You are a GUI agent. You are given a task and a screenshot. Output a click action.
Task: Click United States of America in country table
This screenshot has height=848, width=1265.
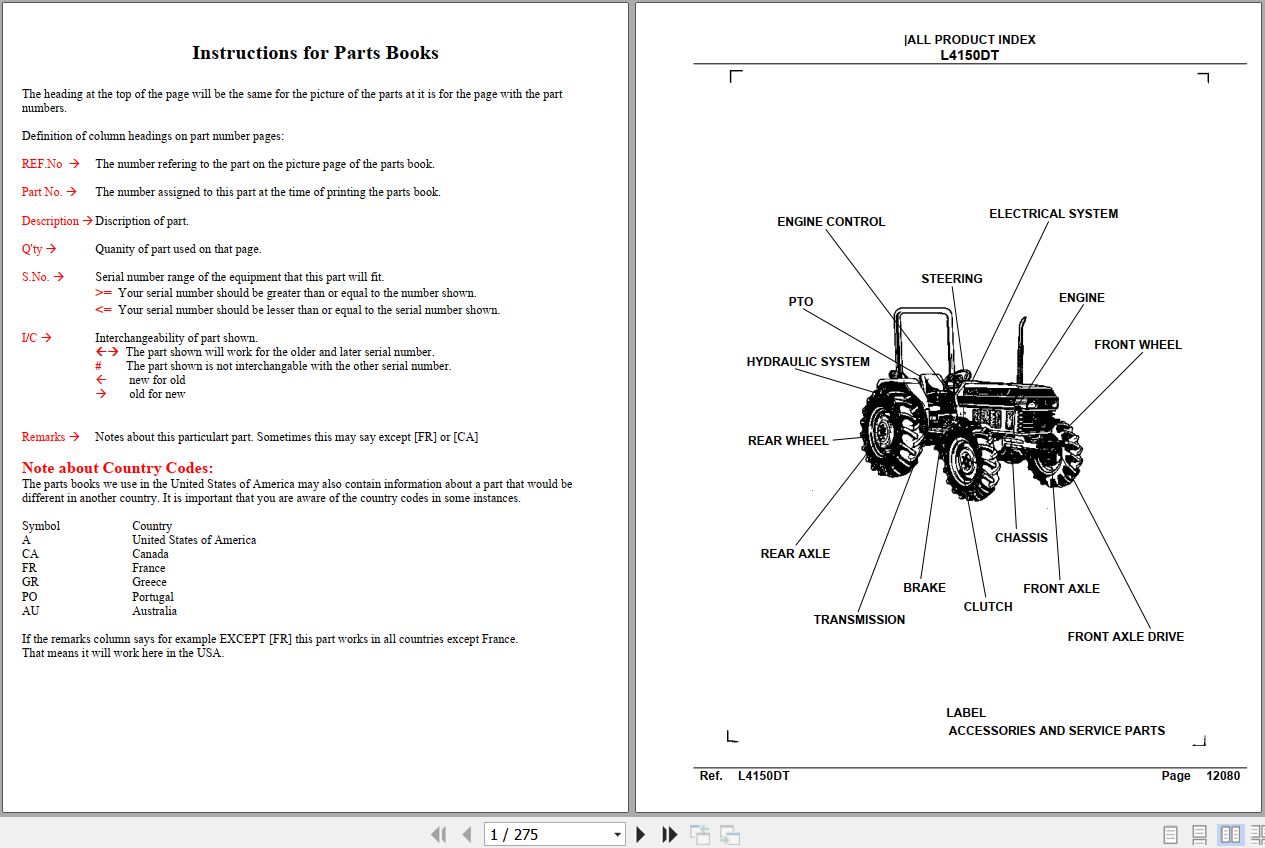[x=194, y=540]
